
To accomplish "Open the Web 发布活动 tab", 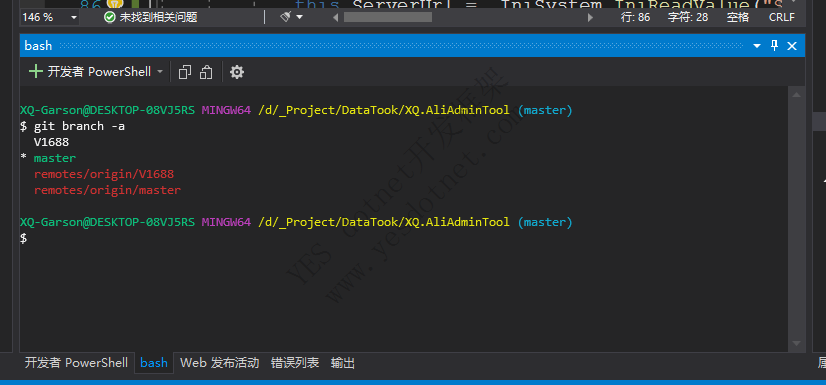I will coord(220,363).
